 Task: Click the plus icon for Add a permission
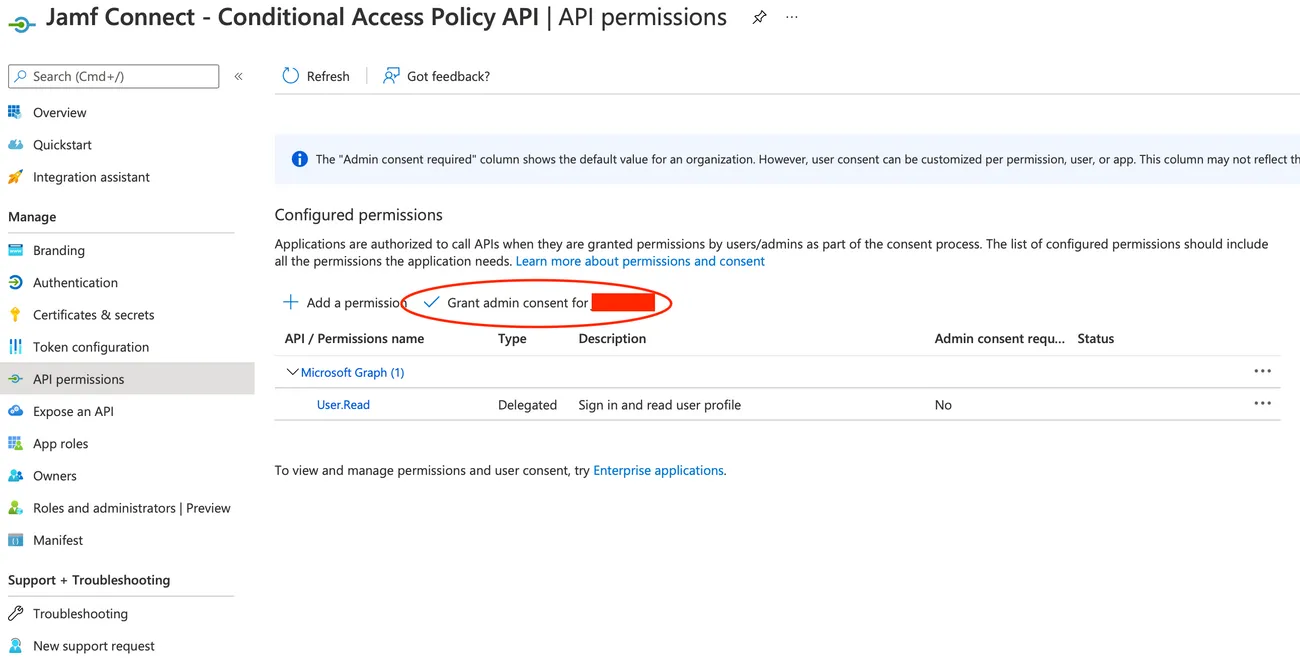pyautogui.click(x=291, y=302)
